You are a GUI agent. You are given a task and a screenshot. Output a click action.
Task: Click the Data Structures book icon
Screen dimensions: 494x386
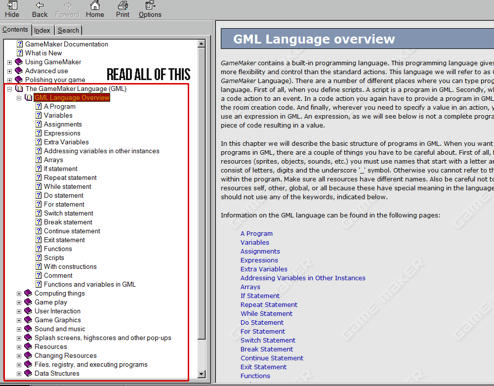28,373
